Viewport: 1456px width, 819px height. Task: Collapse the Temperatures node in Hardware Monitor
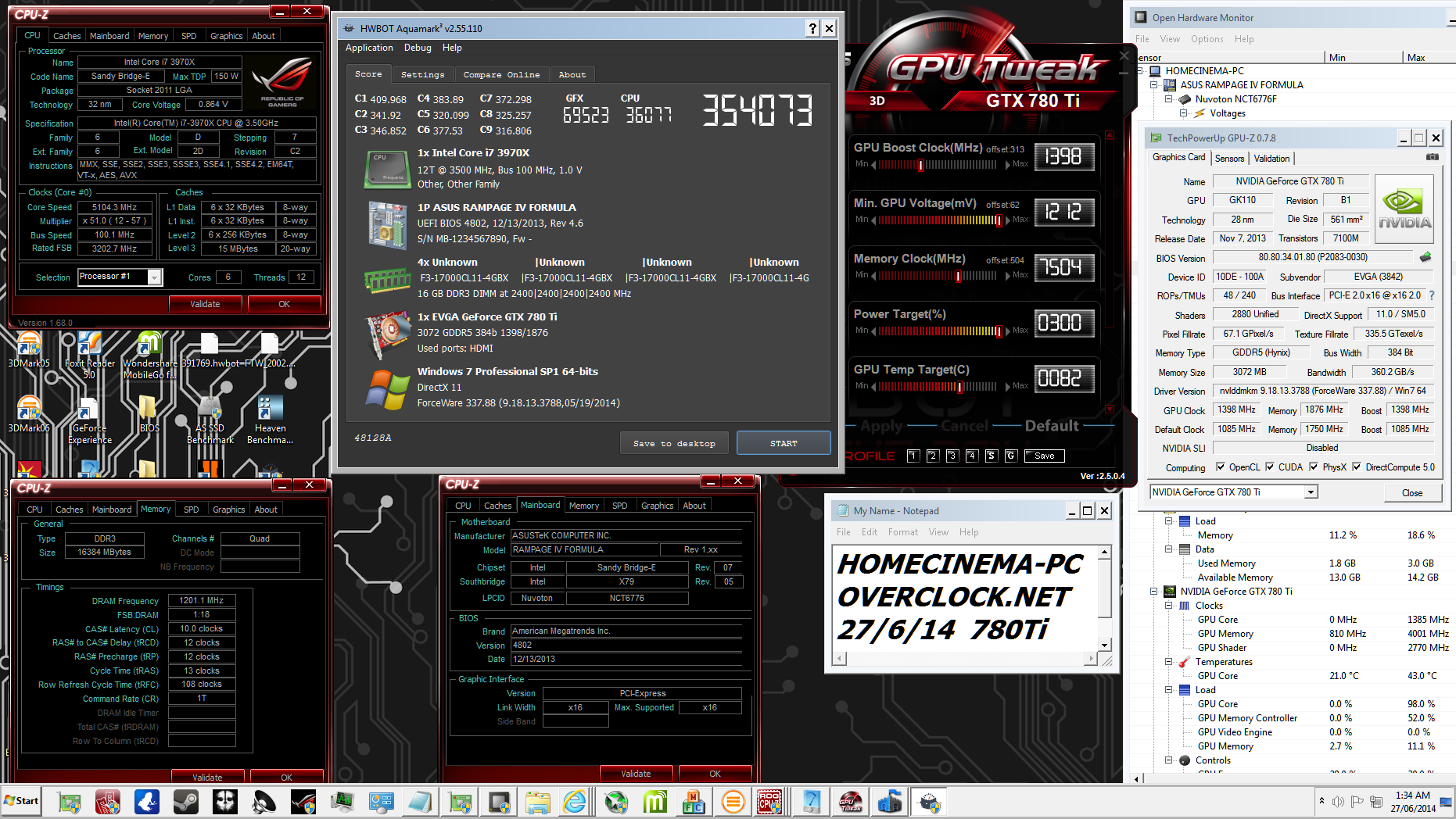(1169, 661)
